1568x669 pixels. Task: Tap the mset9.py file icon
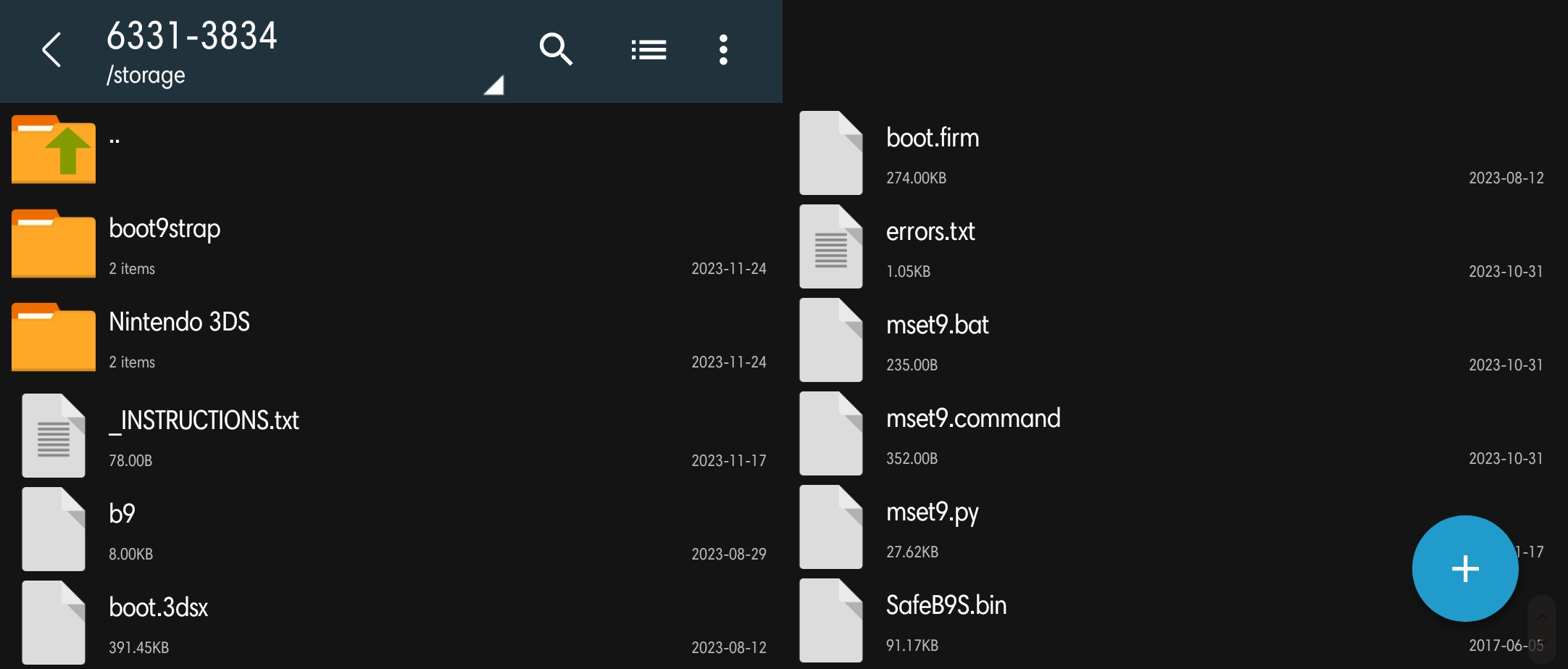coord(830,527)
